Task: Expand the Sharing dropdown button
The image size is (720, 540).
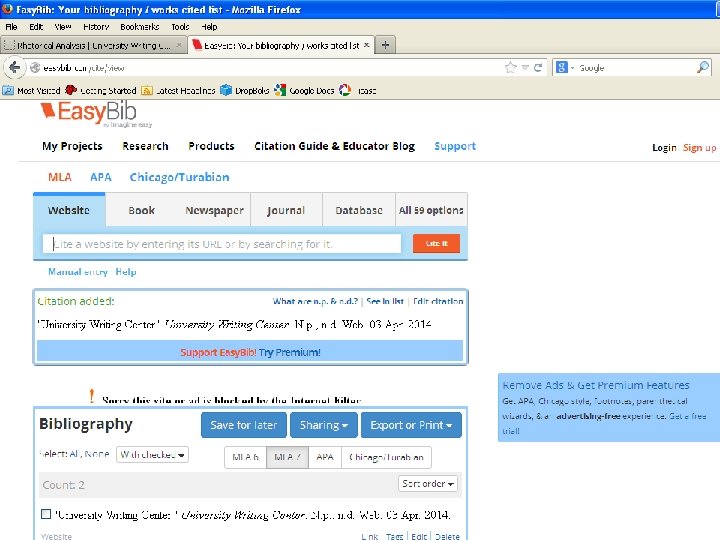Action: pos(324,425)
